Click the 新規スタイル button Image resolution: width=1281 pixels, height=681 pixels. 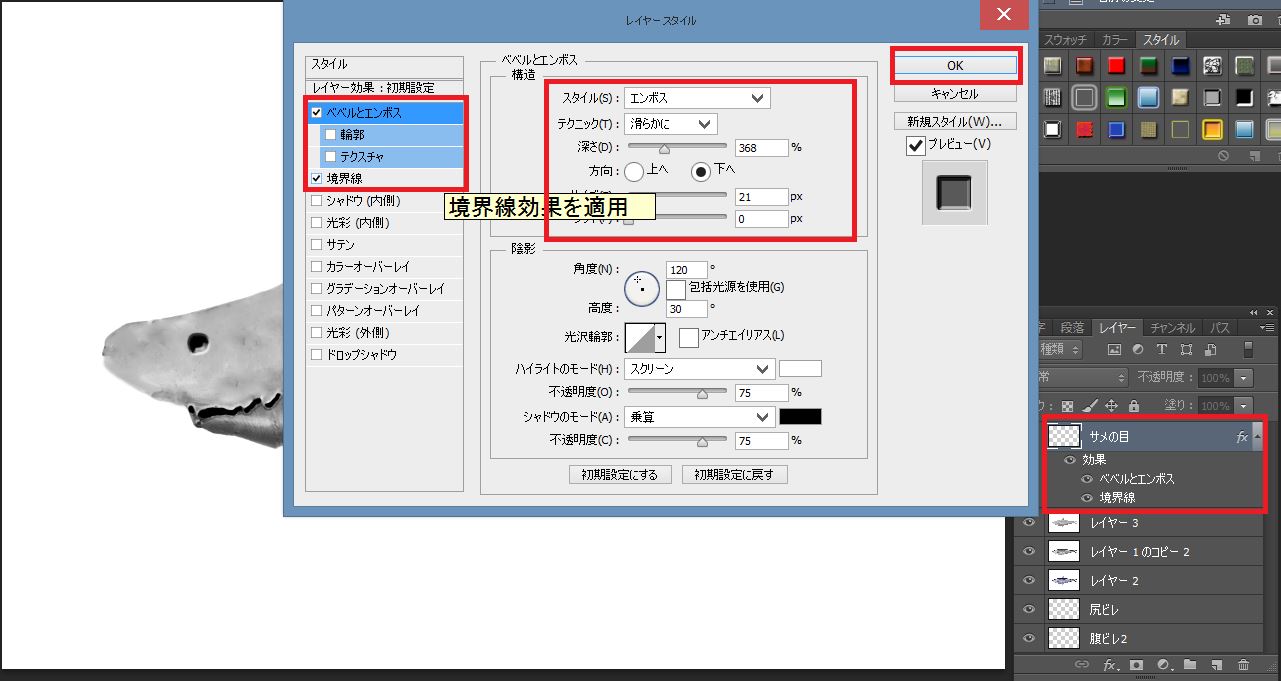point(955,122)
